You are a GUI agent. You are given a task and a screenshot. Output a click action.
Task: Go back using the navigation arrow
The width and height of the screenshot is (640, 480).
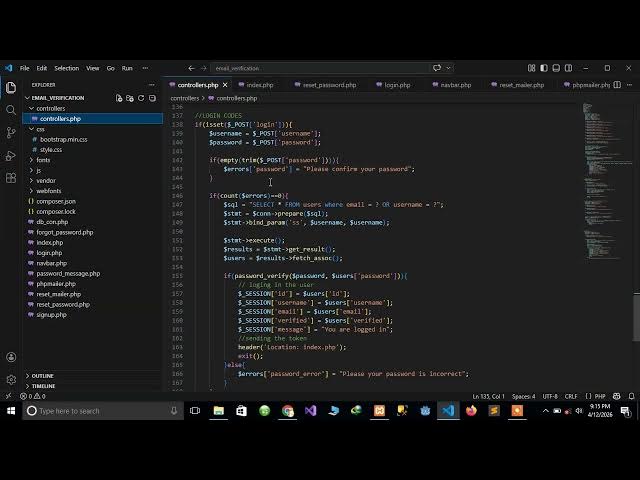[191, 68]
